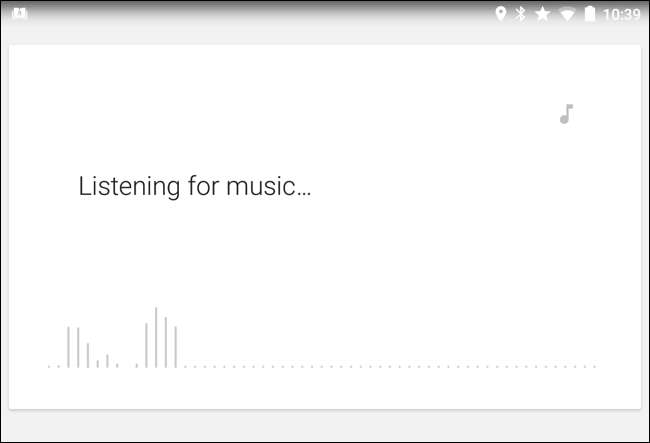The image size is (650, 443).
Task: Tap the music note icon
Action: (x=566, y=114)
